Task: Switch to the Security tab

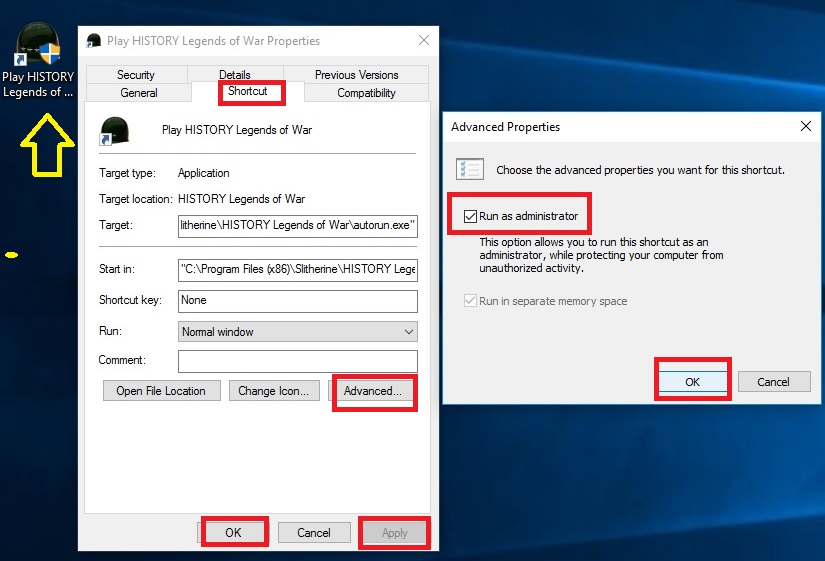Action: [136, 75]
